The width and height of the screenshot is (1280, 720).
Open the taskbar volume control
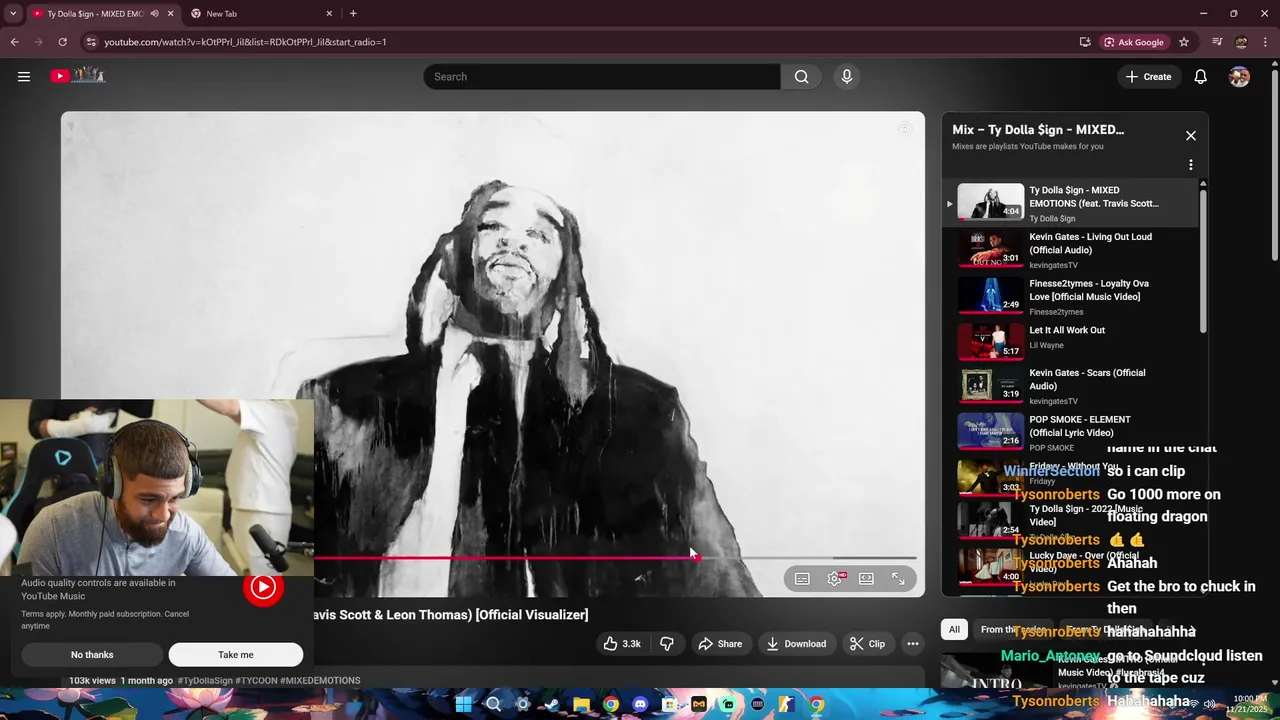(1210, 704)
